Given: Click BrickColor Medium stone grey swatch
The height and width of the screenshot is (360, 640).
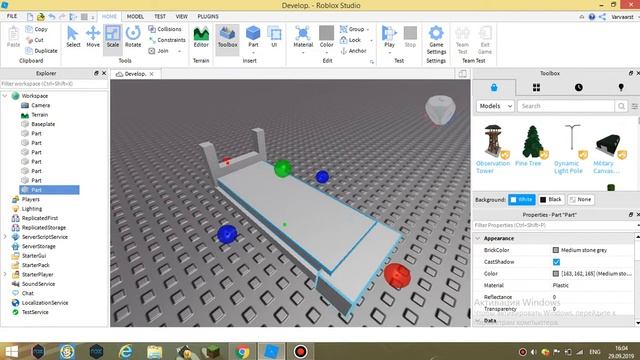Looking at the screenshot, I should click(x=556, y=250).
